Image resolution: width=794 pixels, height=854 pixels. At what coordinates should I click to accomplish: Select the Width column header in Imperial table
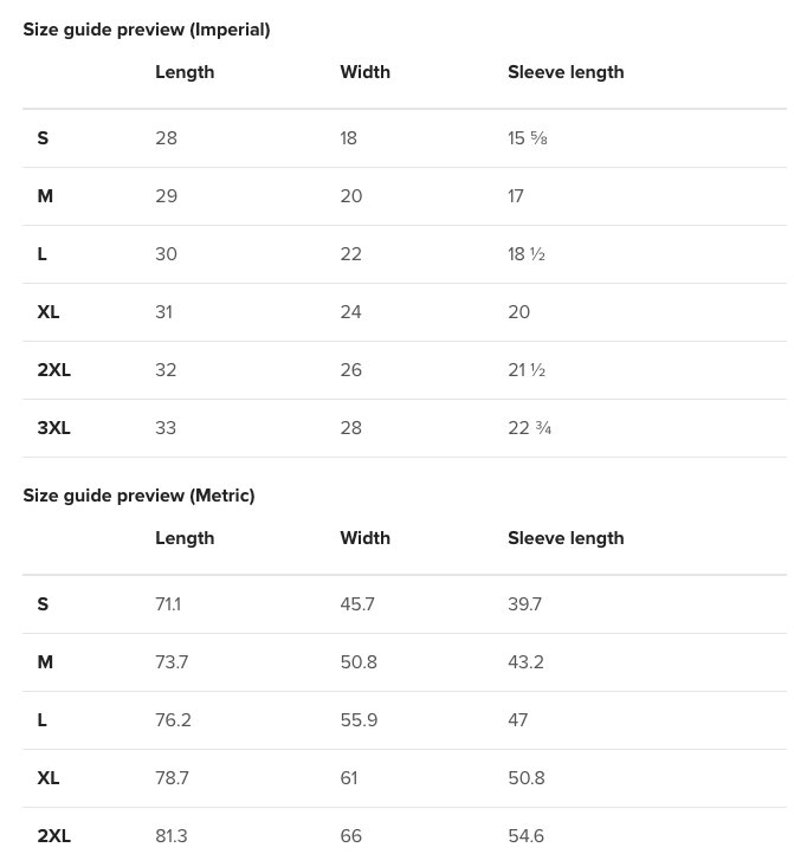[x=365, y=72]
